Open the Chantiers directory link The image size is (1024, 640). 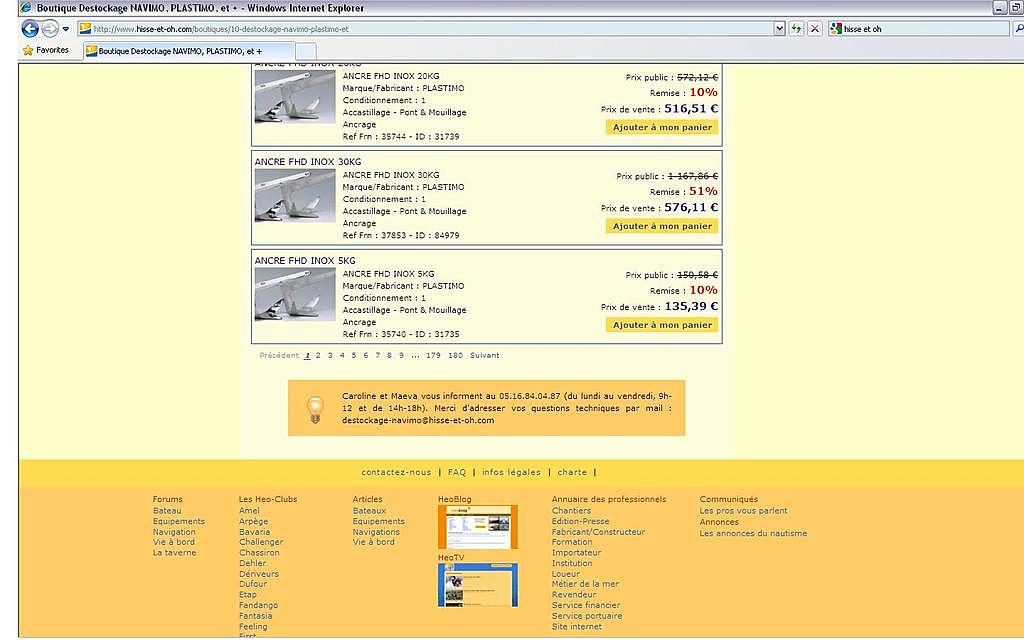coord(571,511)
